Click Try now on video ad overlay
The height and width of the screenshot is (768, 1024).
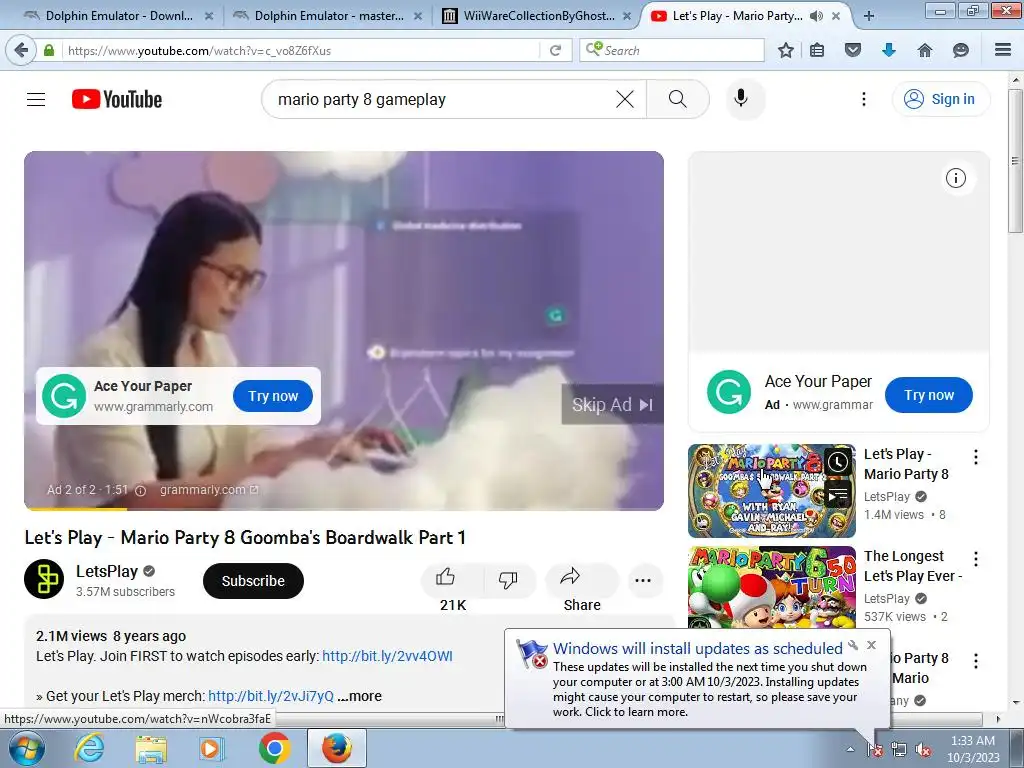(x=273, y=396)
